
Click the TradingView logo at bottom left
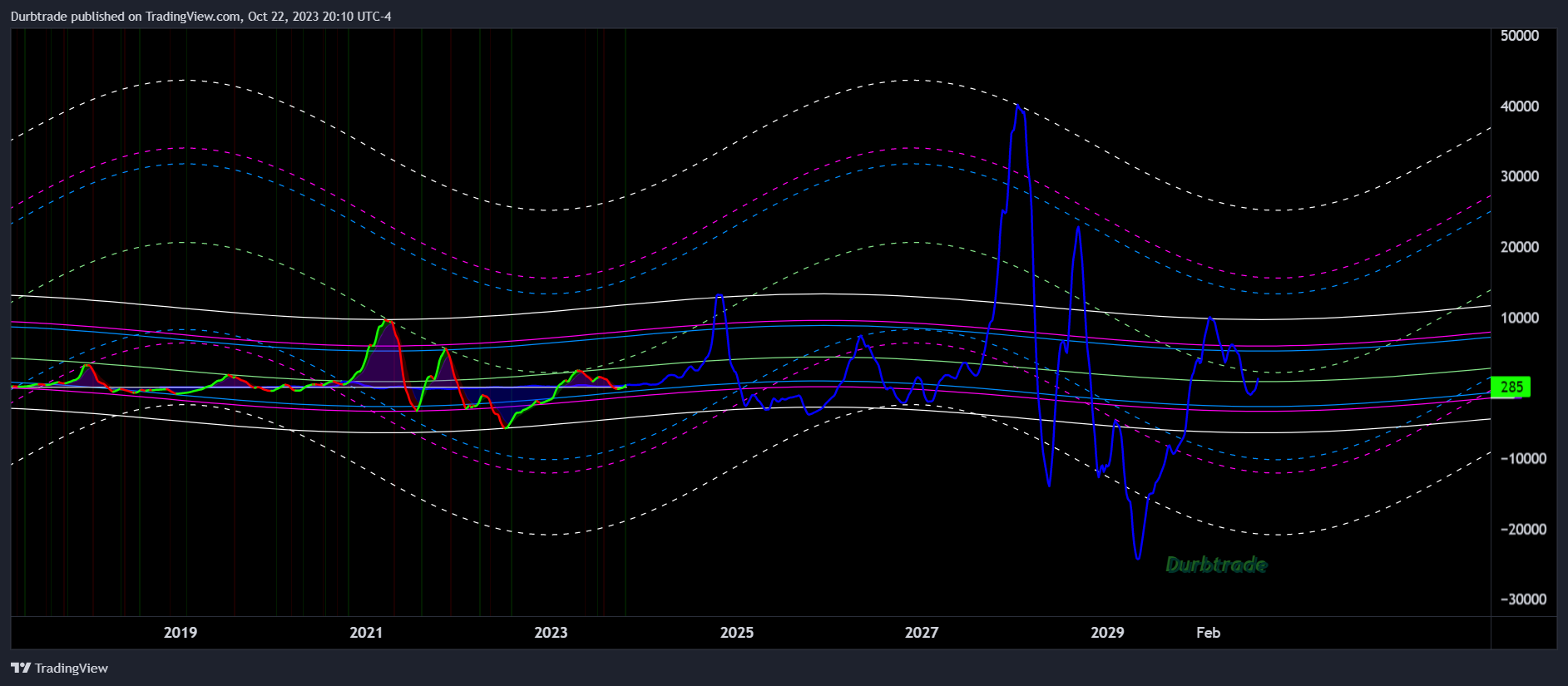[x=59, y=668]
